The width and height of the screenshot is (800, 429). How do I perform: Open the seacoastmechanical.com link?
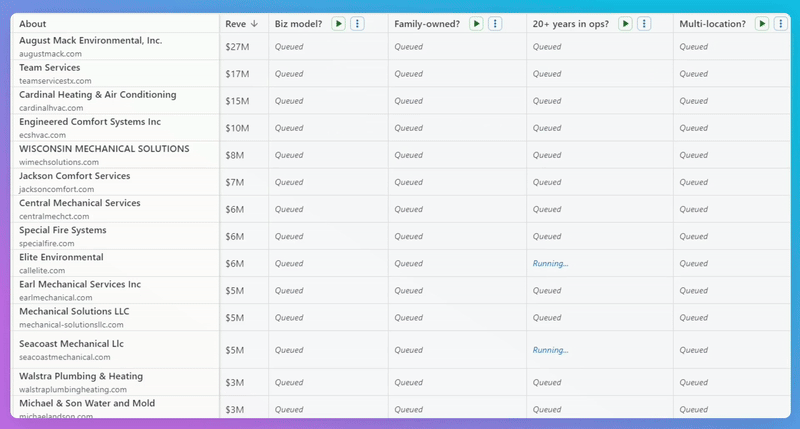[65, 357]
